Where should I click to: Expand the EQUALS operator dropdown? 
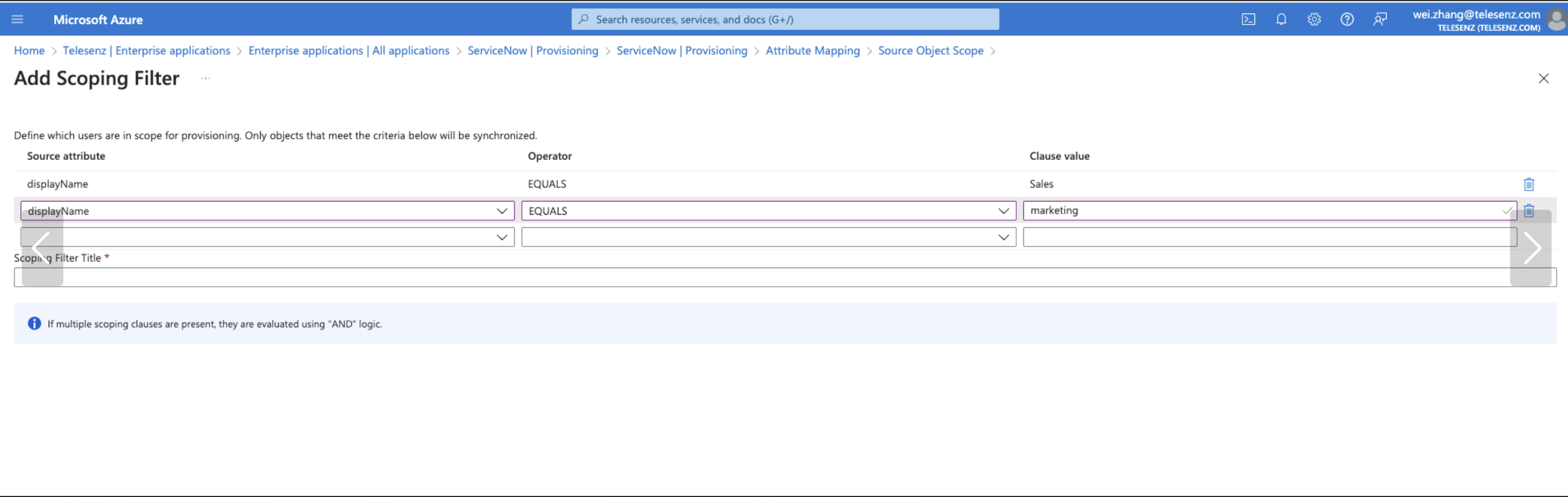click(x=768, y=211)
